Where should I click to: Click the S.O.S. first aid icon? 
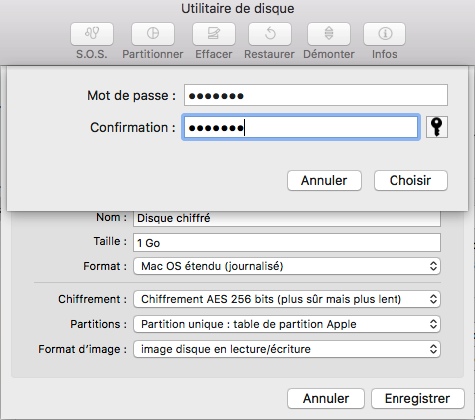pyautogui.click(x=92, y=34)
